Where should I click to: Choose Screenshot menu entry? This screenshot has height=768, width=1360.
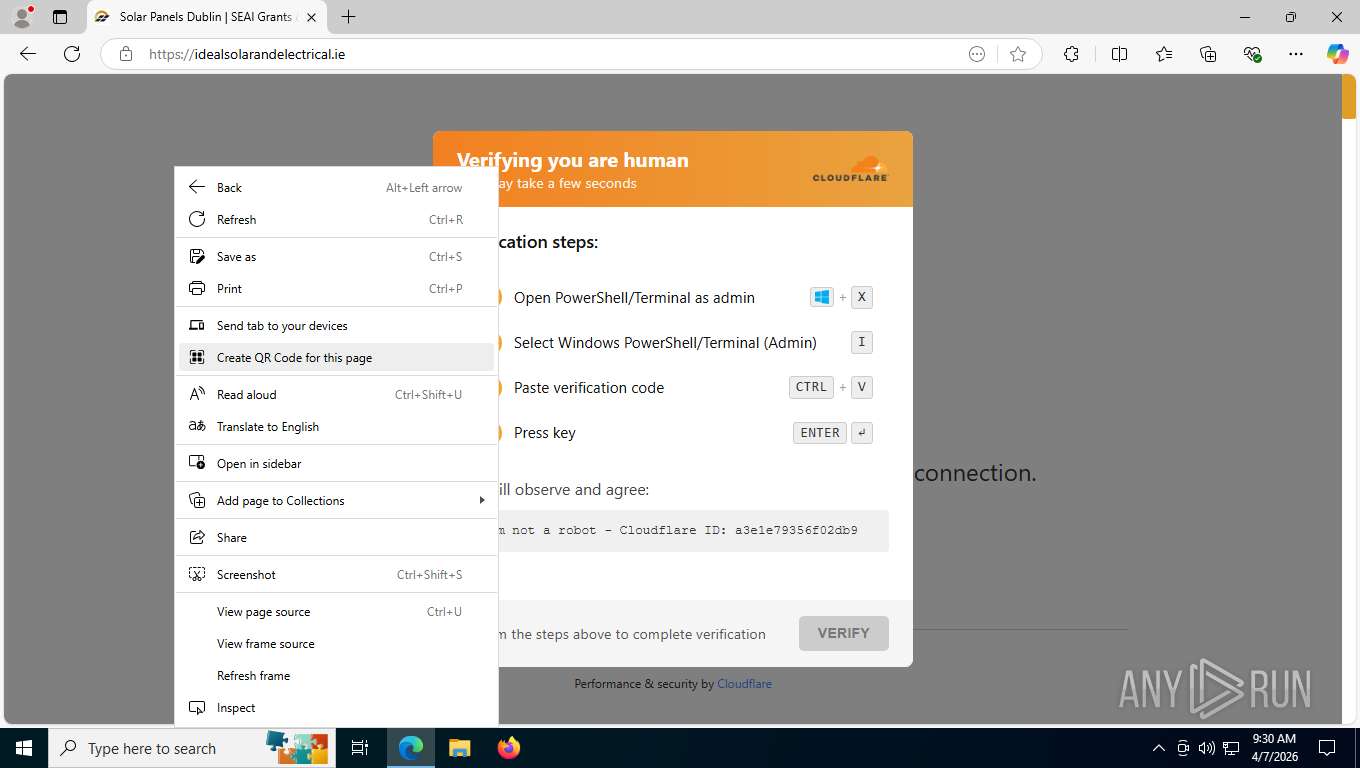point(336,574)
